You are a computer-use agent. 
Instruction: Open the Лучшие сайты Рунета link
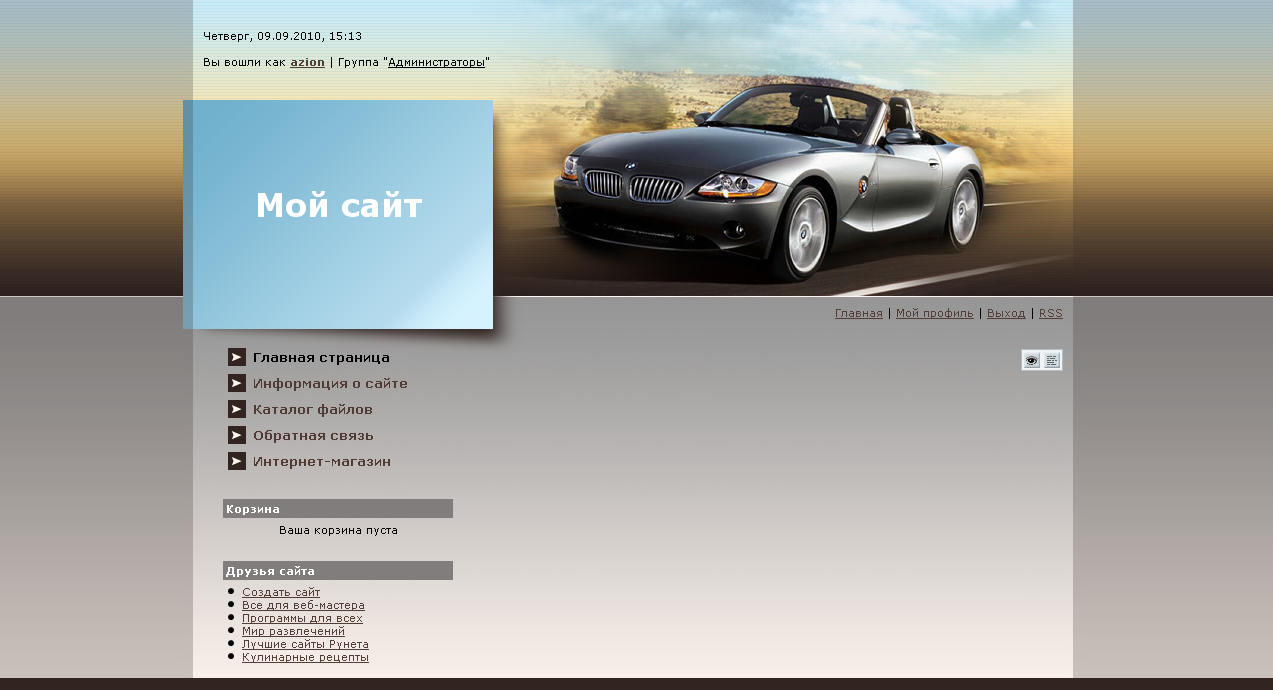305,644
